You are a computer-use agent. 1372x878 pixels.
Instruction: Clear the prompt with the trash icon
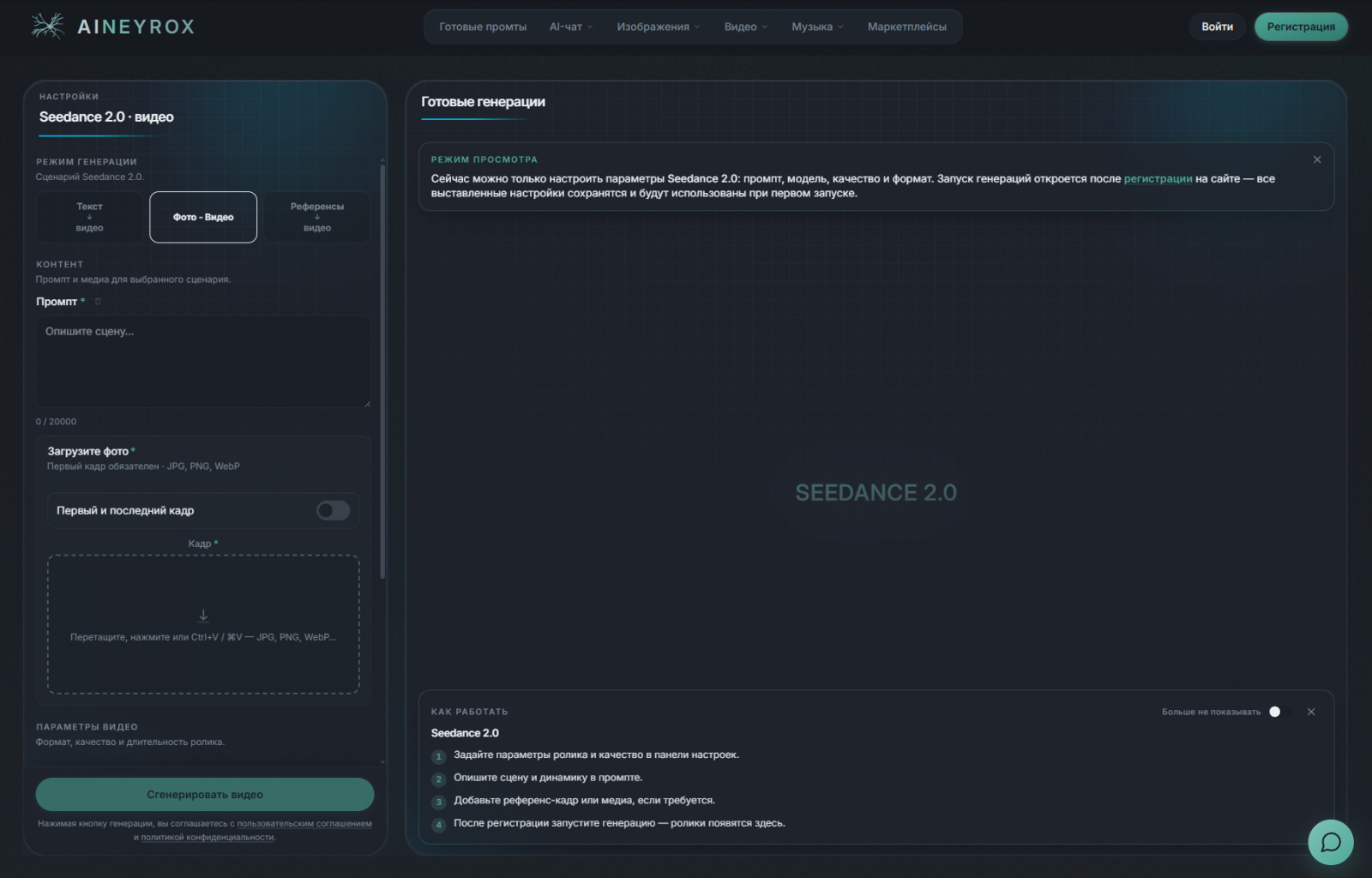(98, 301)
